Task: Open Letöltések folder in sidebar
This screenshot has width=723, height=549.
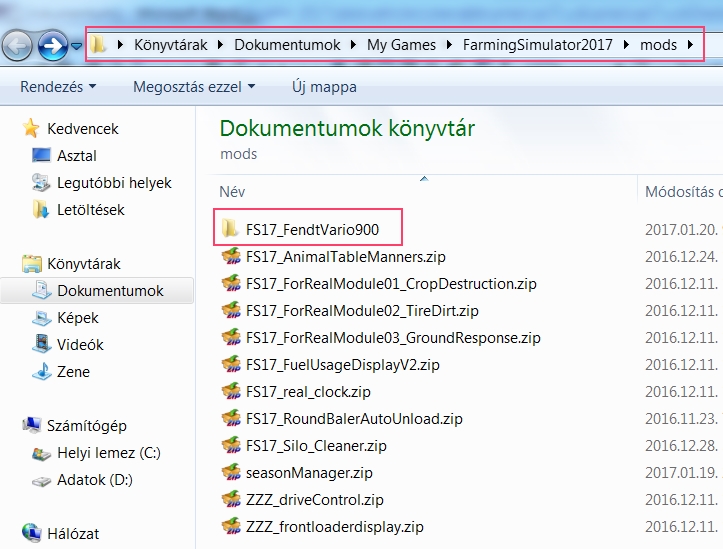Action: tap(90, 210)
